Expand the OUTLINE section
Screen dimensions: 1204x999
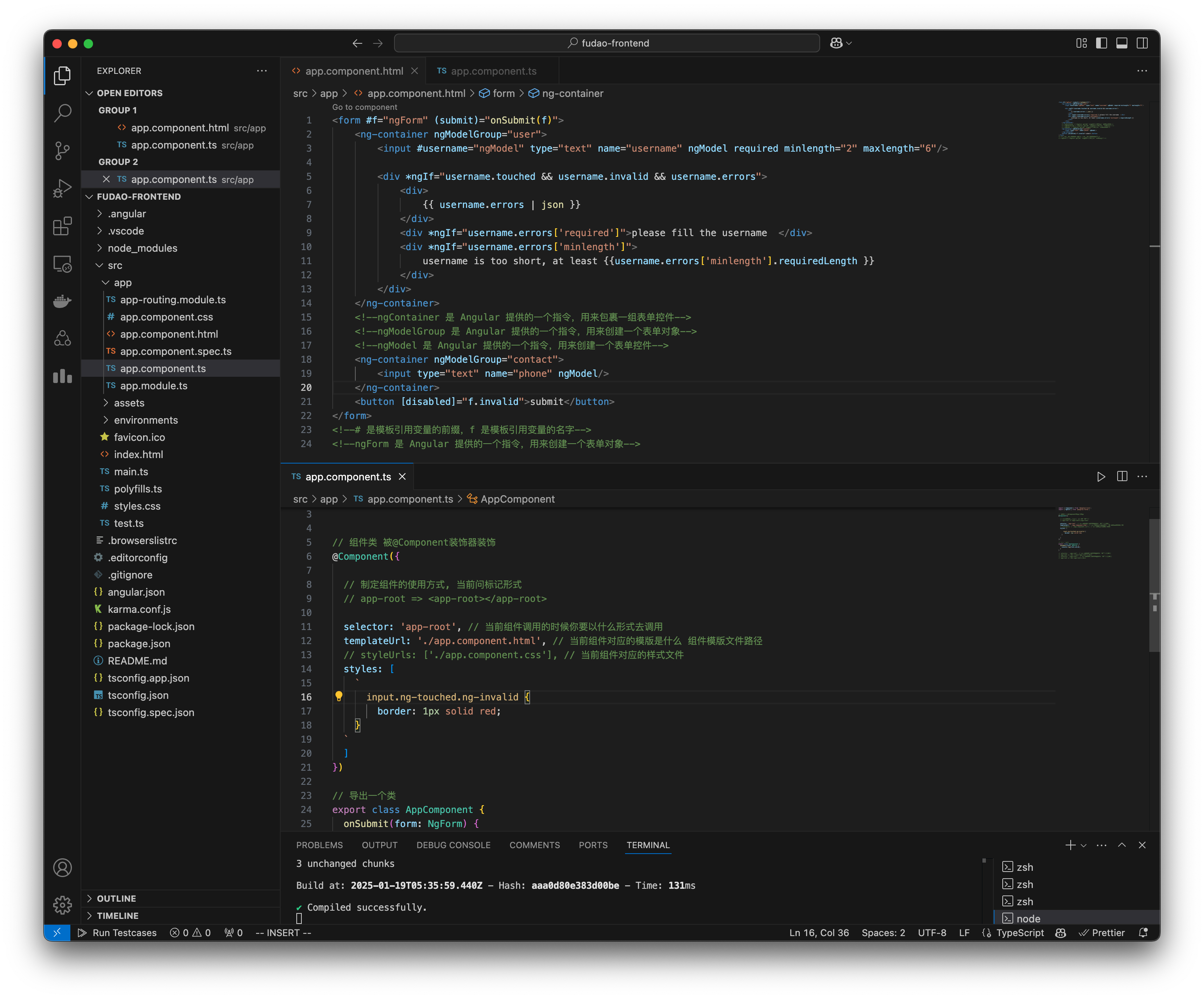click(x=117, y=898)
